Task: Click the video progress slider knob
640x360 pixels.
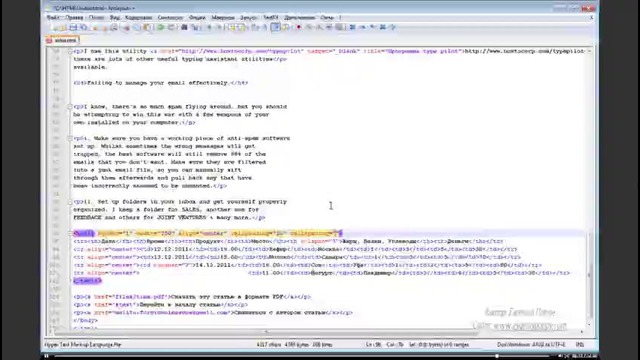Action: tap(497, 356)
